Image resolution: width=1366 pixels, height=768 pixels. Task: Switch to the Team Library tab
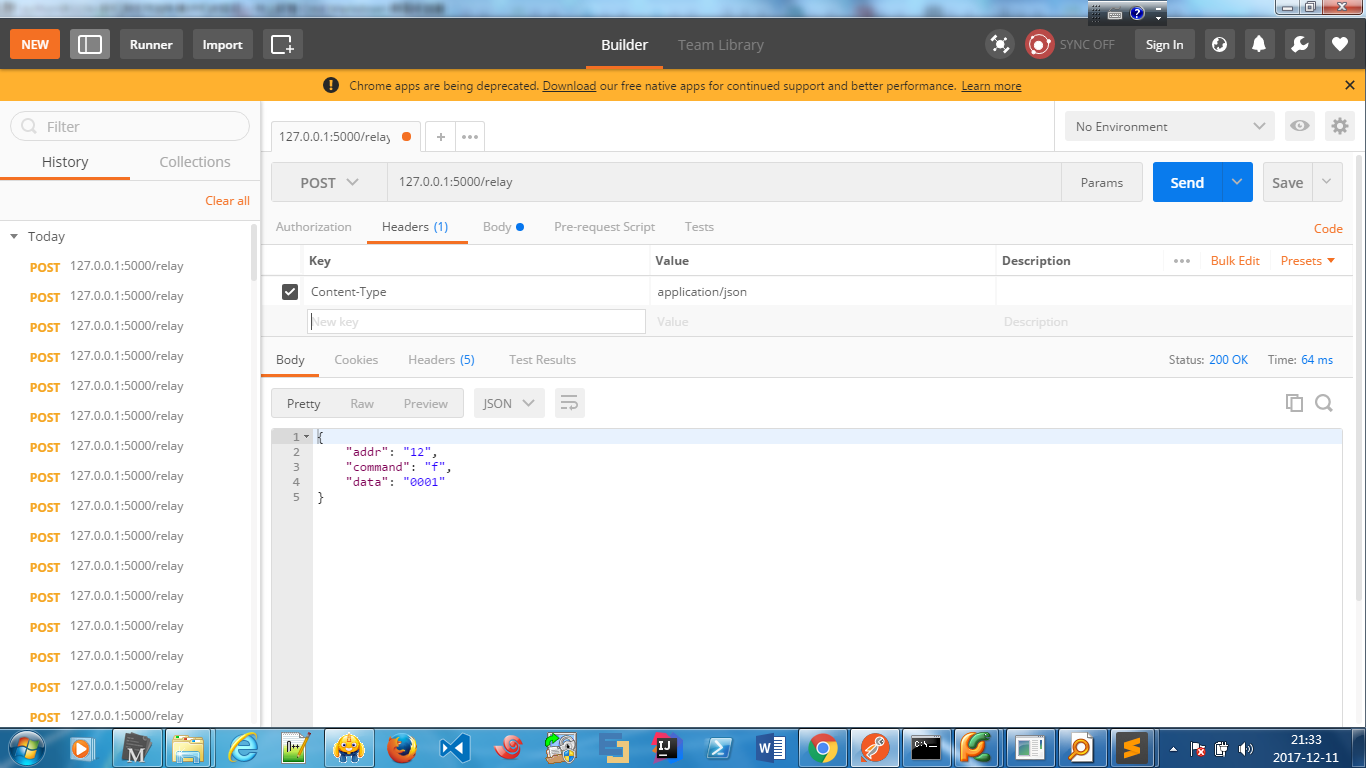pos(720,45)
